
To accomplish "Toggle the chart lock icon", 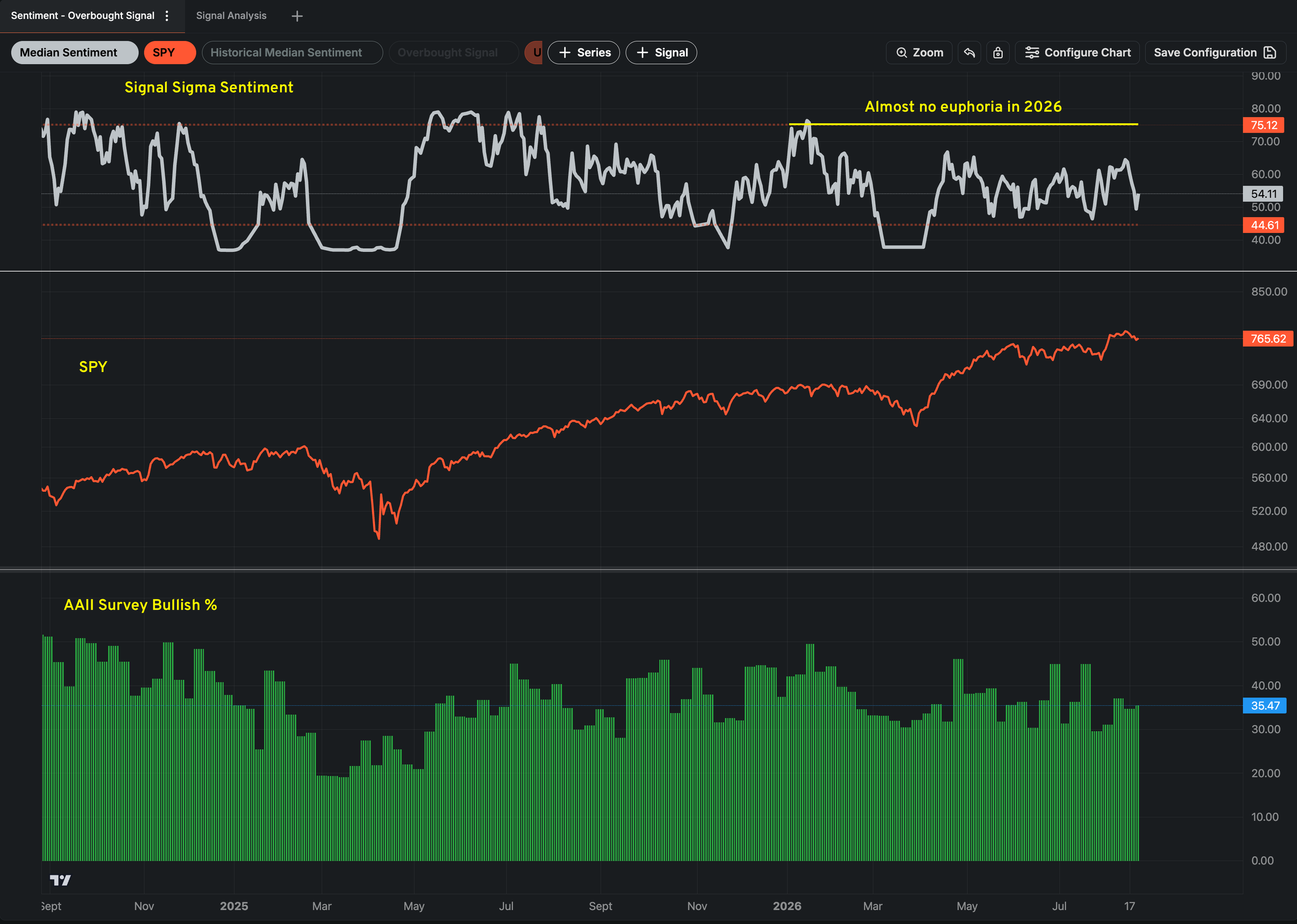I will pos(998,52).
